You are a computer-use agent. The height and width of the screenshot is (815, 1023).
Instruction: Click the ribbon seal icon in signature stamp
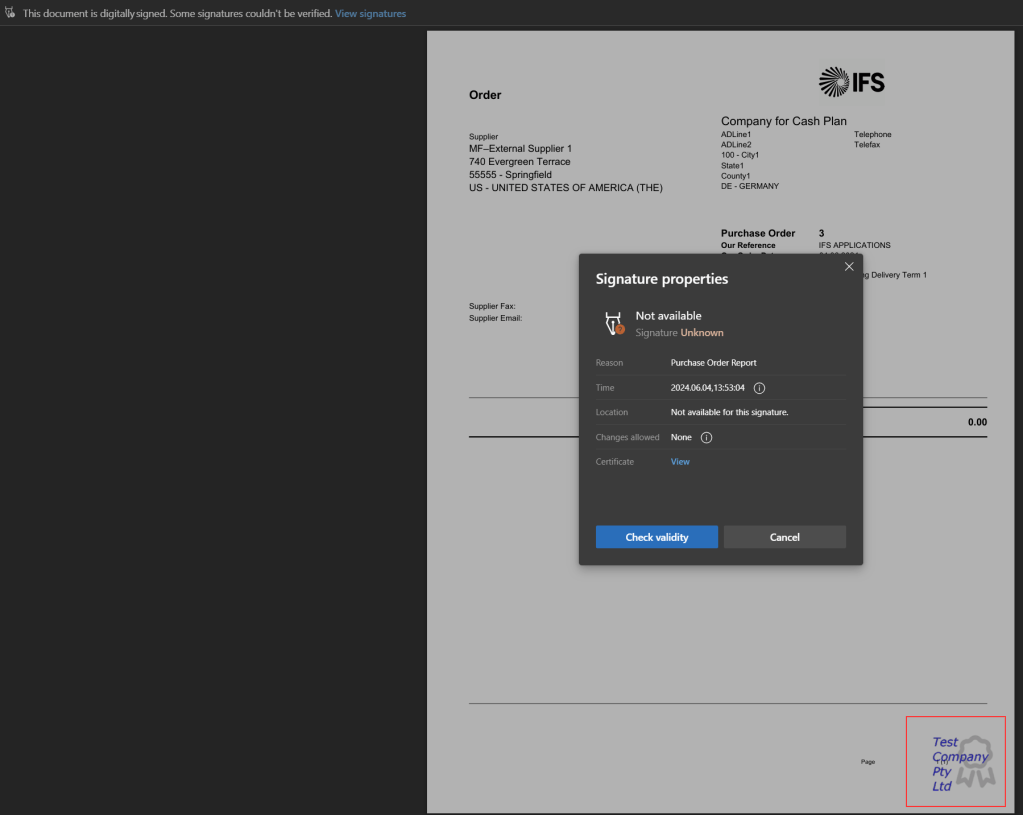coord(969,760)
